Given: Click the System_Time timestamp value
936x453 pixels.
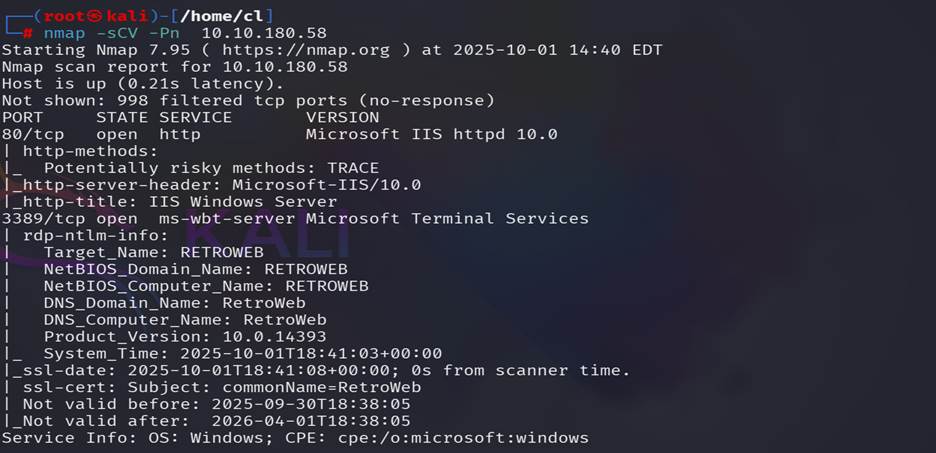Looking at the screenshot, I should point(310,353).
